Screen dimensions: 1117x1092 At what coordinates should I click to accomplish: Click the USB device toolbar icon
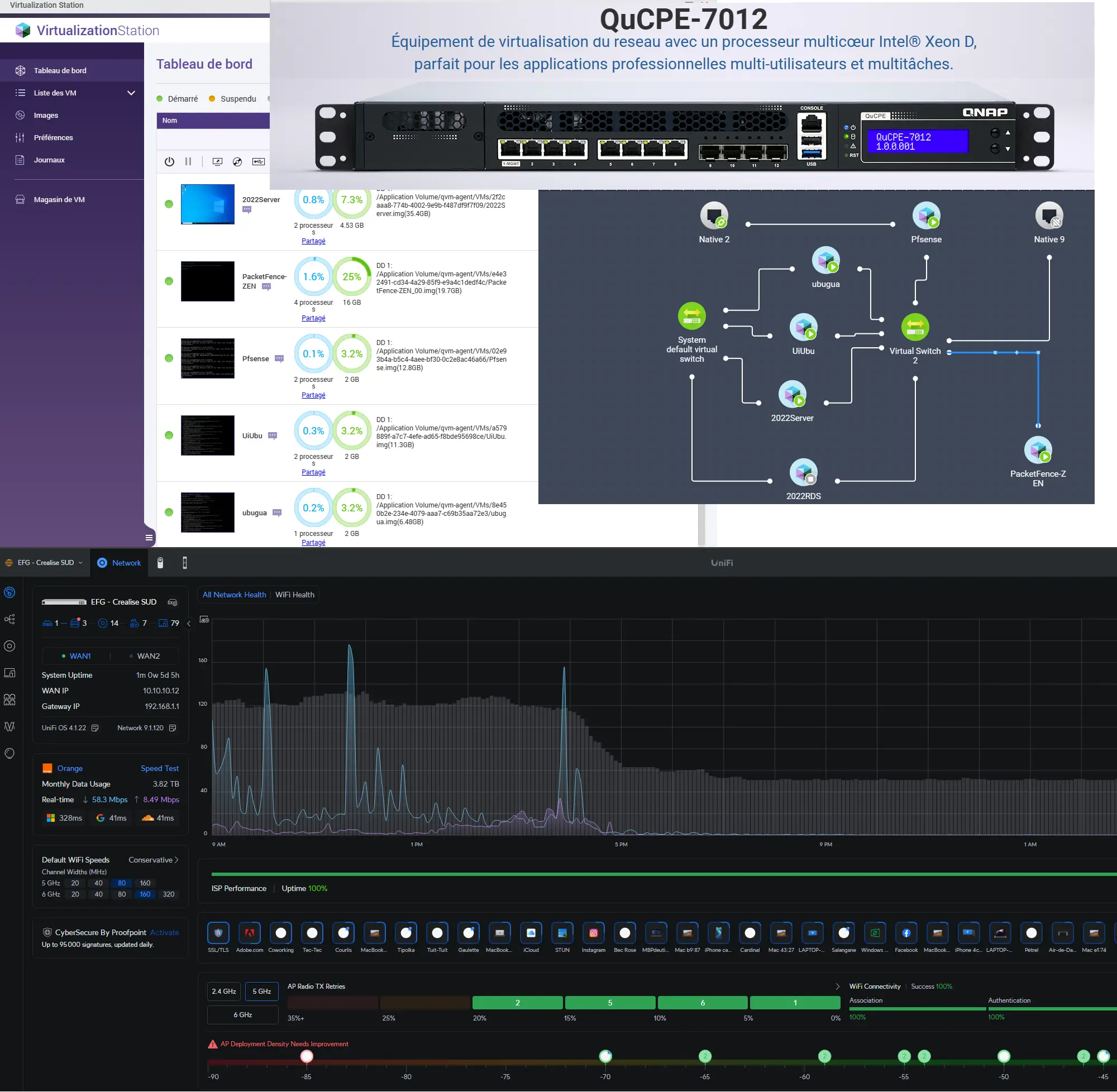coord(259,162)
